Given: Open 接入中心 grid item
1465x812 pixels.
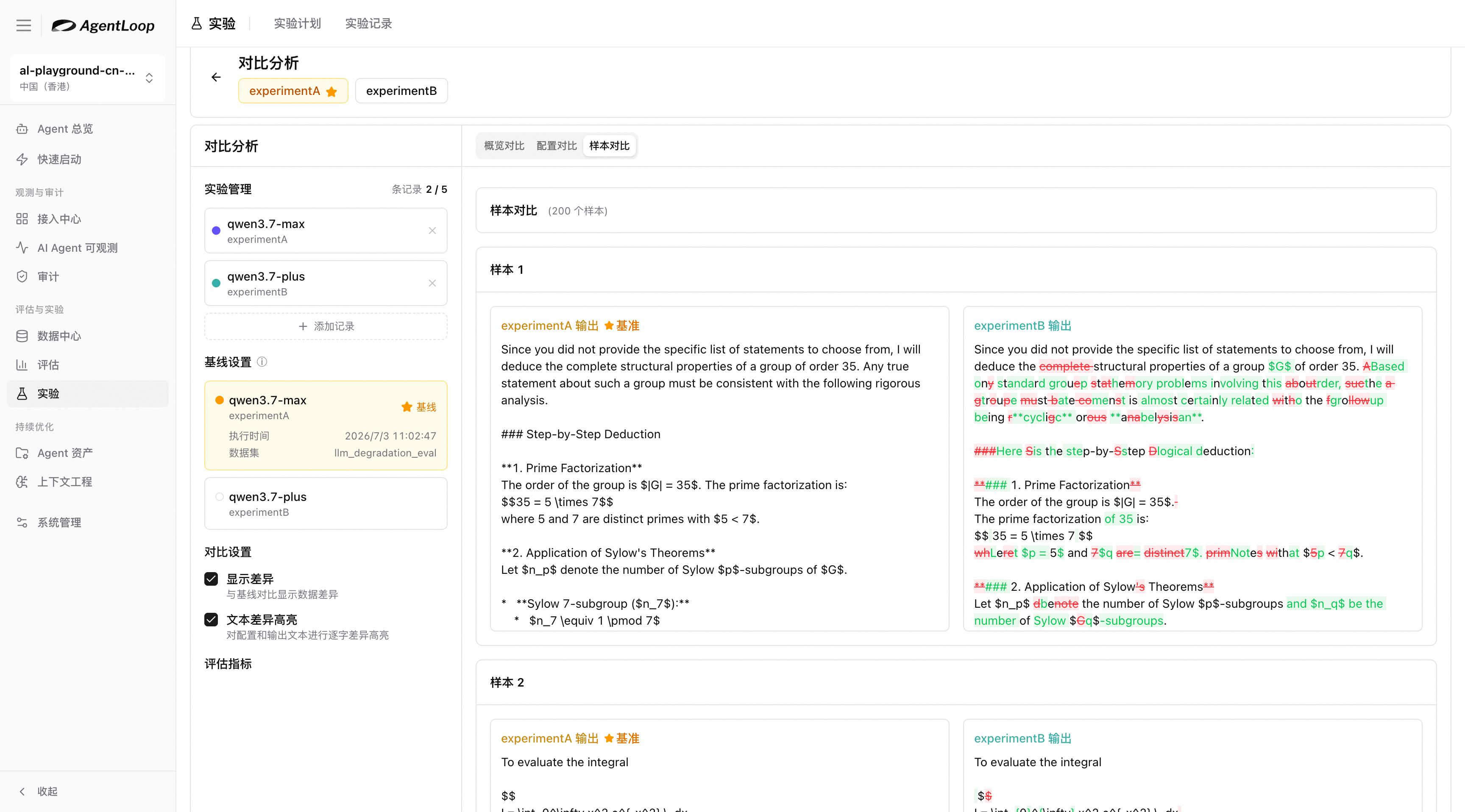Looking at the screenshot, I should click(x=88, y=219).
